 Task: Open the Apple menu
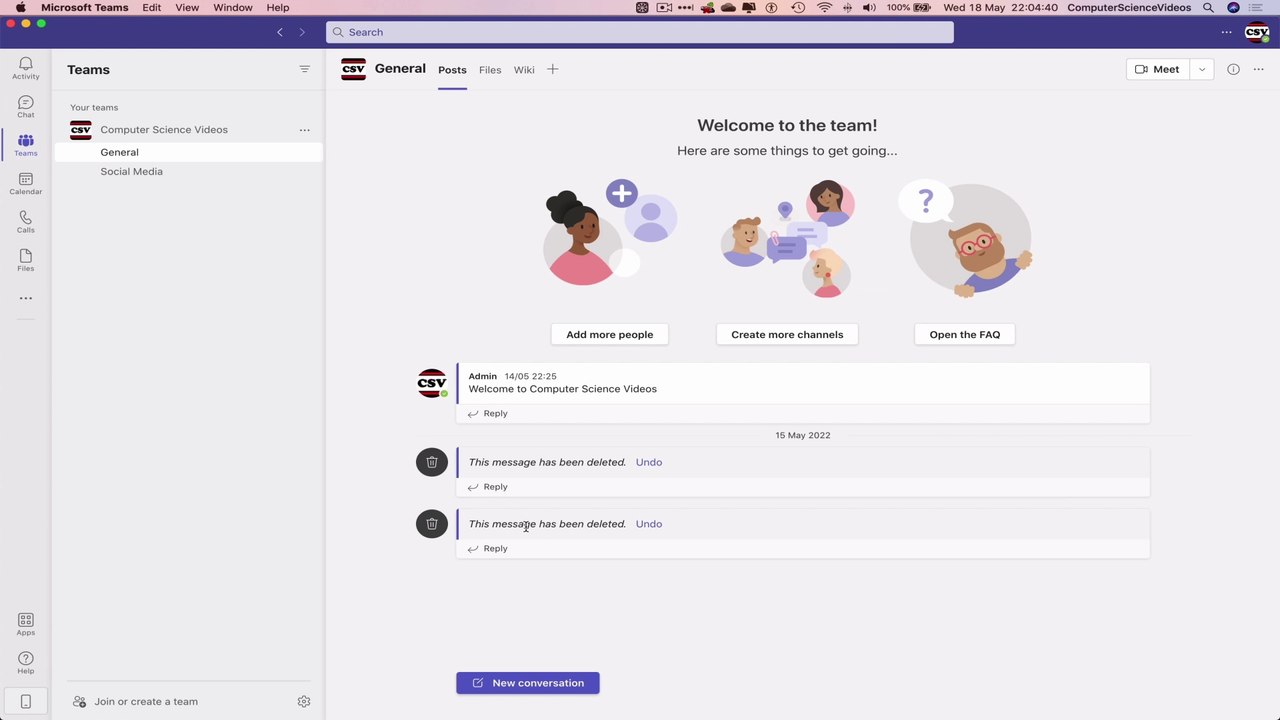20,8
